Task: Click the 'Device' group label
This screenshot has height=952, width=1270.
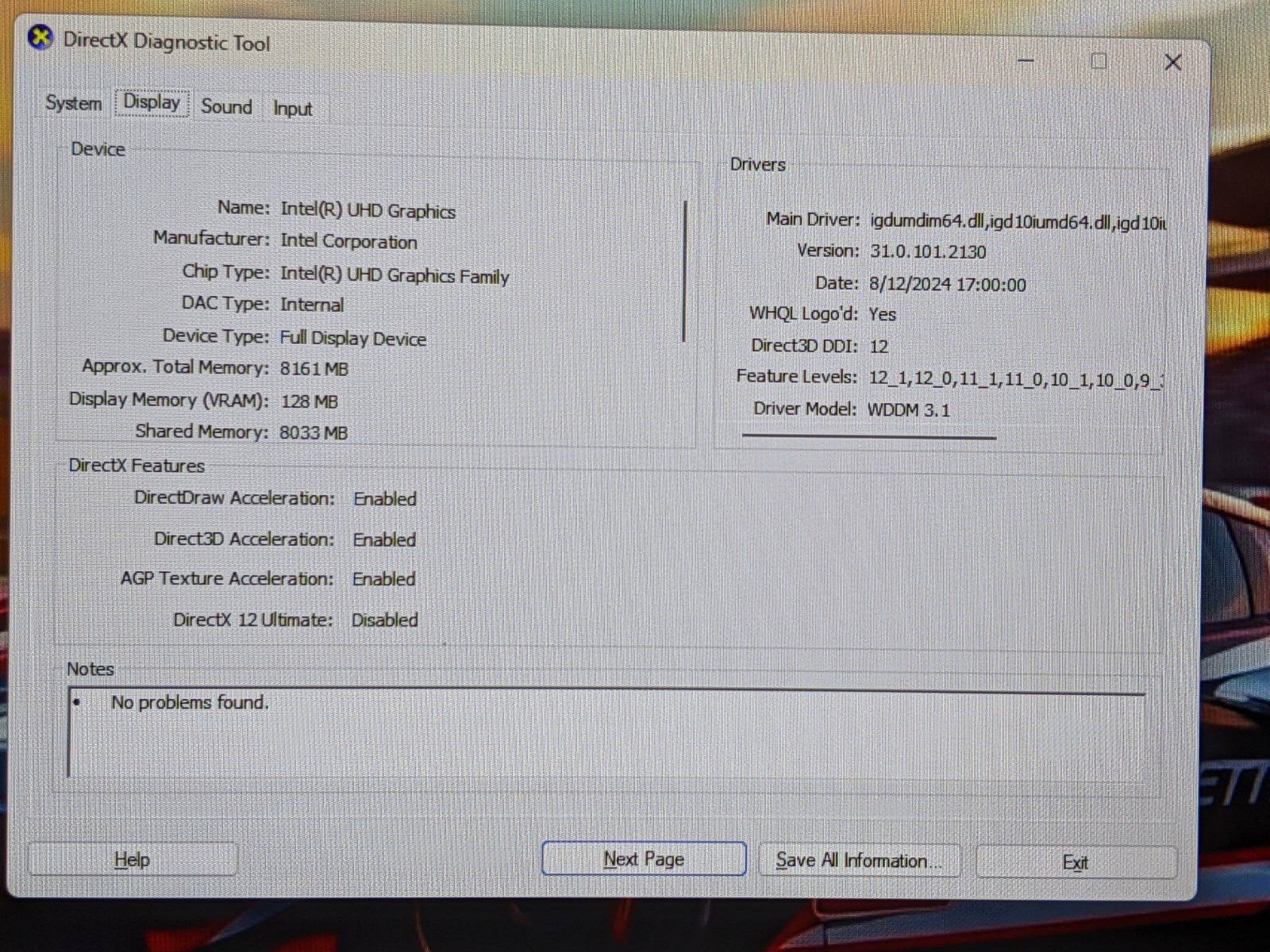Action: click(x=98, y=149)
